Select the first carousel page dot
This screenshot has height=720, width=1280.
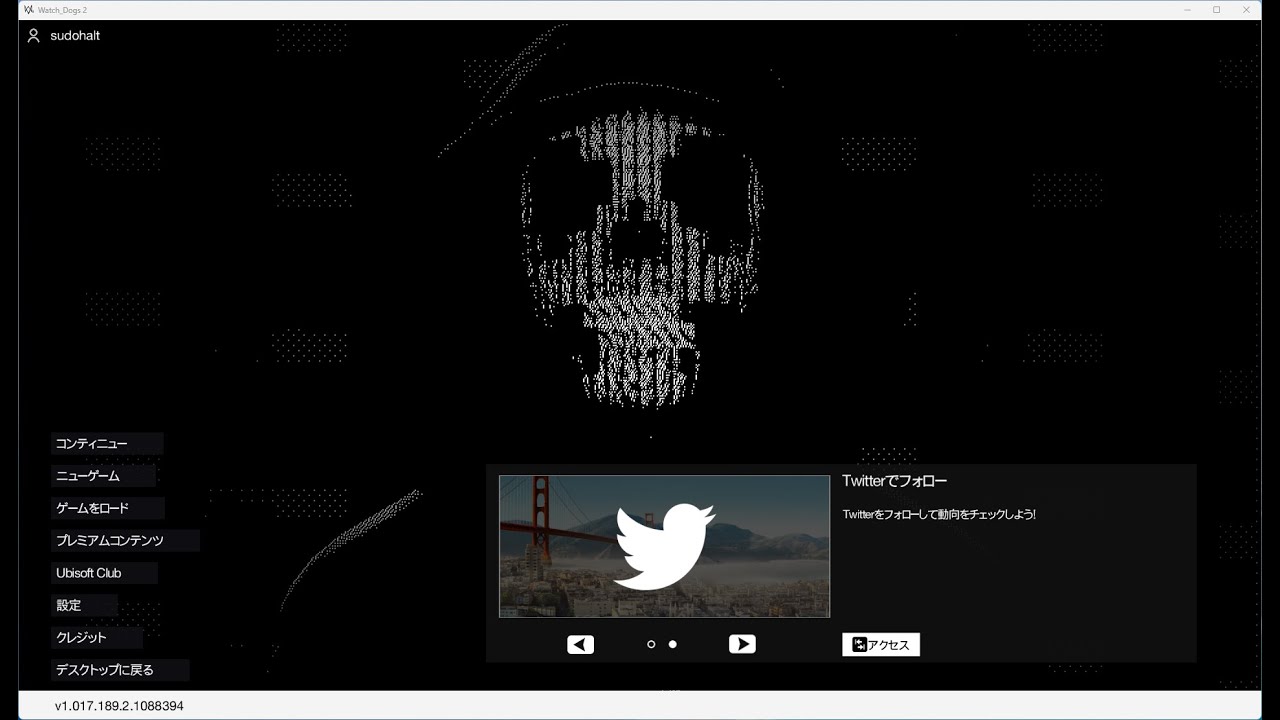tap(651, 645)
